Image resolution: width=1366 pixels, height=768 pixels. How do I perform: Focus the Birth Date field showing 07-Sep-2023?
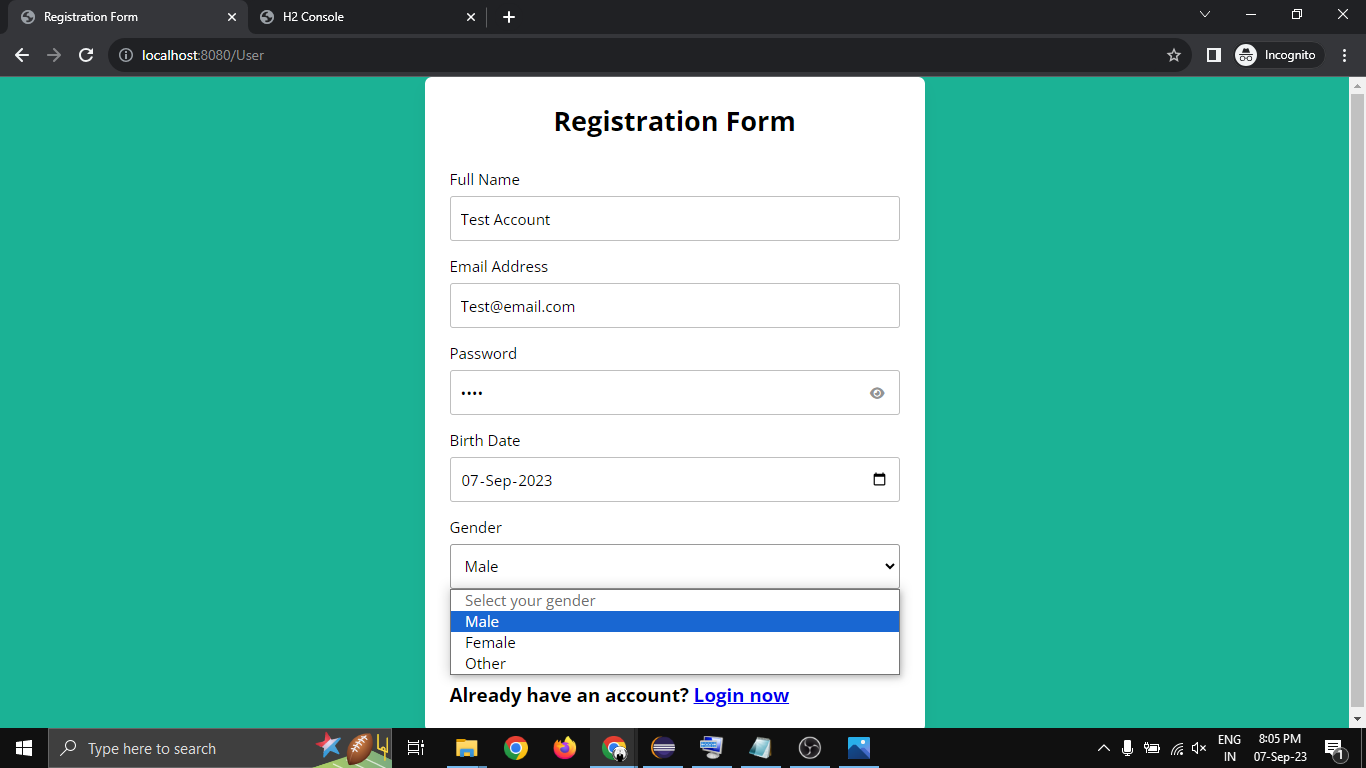(675, 480)
